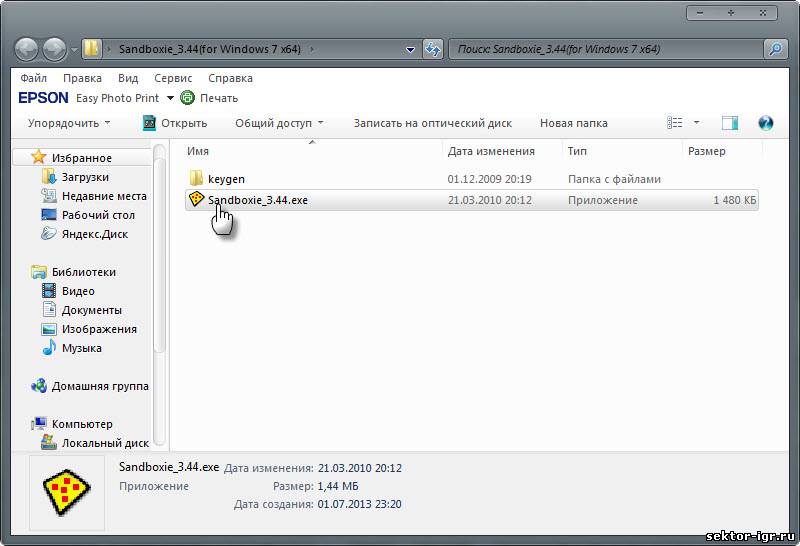Click the search field for Sandboxie folder
Screen dimensions: 800x546
point(606,49)
